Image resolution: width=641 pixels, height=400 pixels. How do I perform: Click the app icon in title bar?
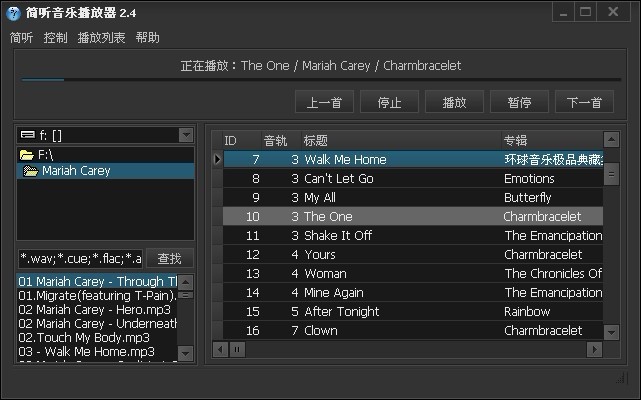[13, 13]
